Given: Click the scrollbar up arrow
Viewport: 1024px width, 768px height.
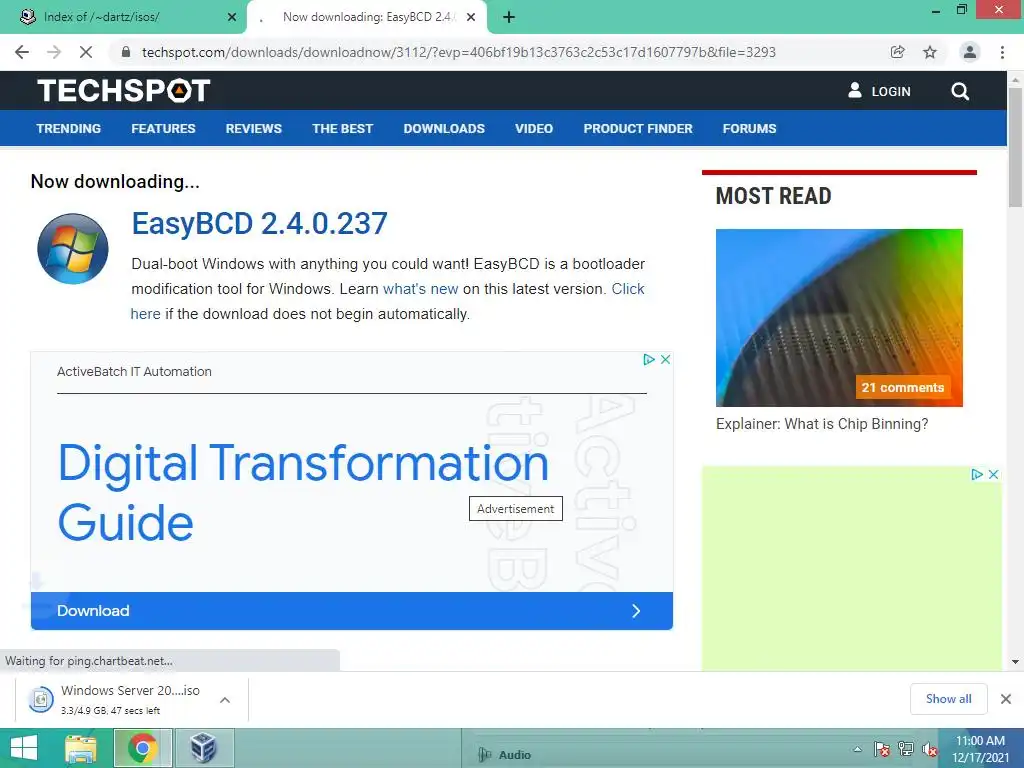Looking at the screenshot, I should [1015, 79].
